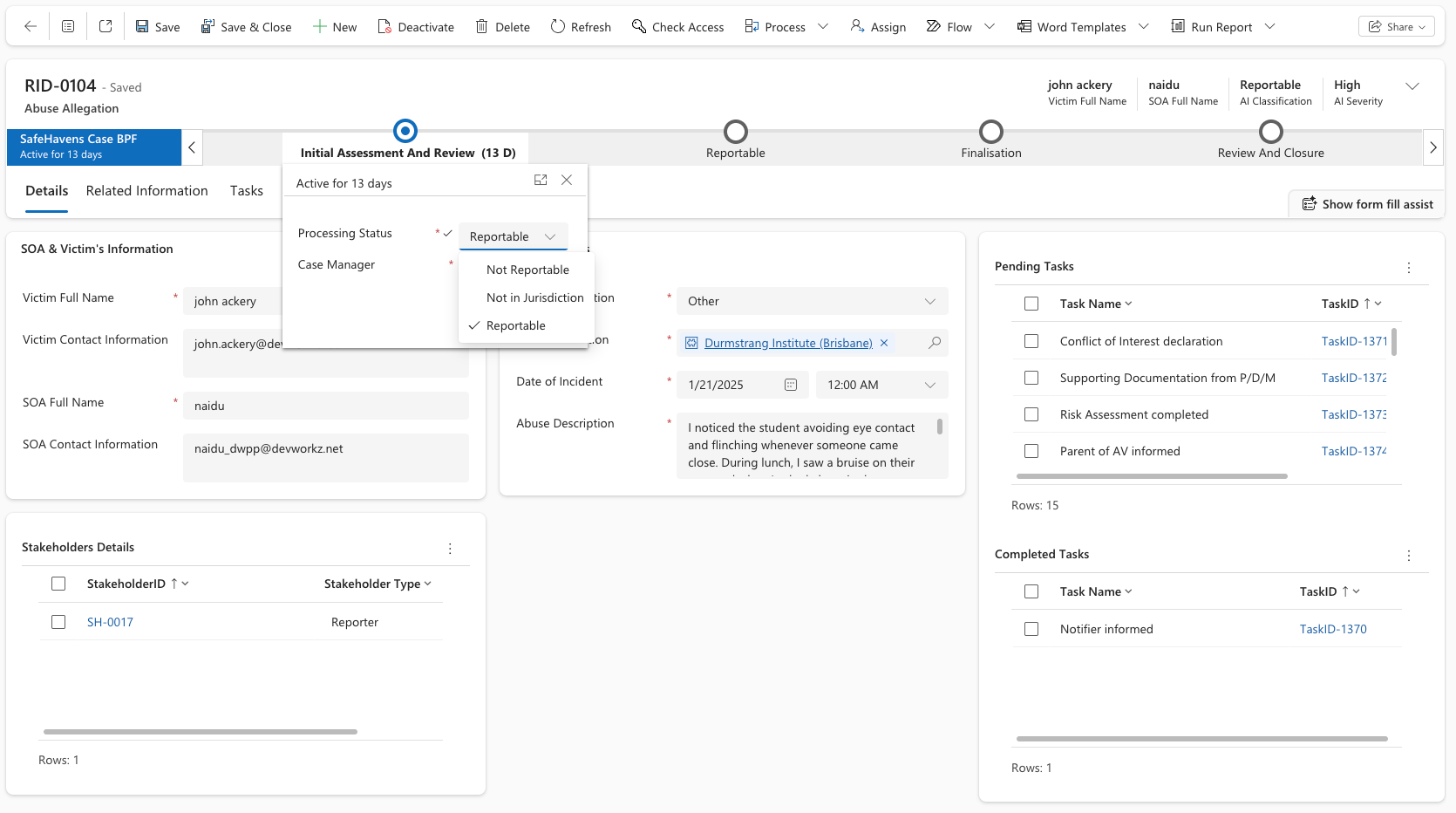Click the back arrow icon
The image size is (1456, 813).
coord(31,26)
